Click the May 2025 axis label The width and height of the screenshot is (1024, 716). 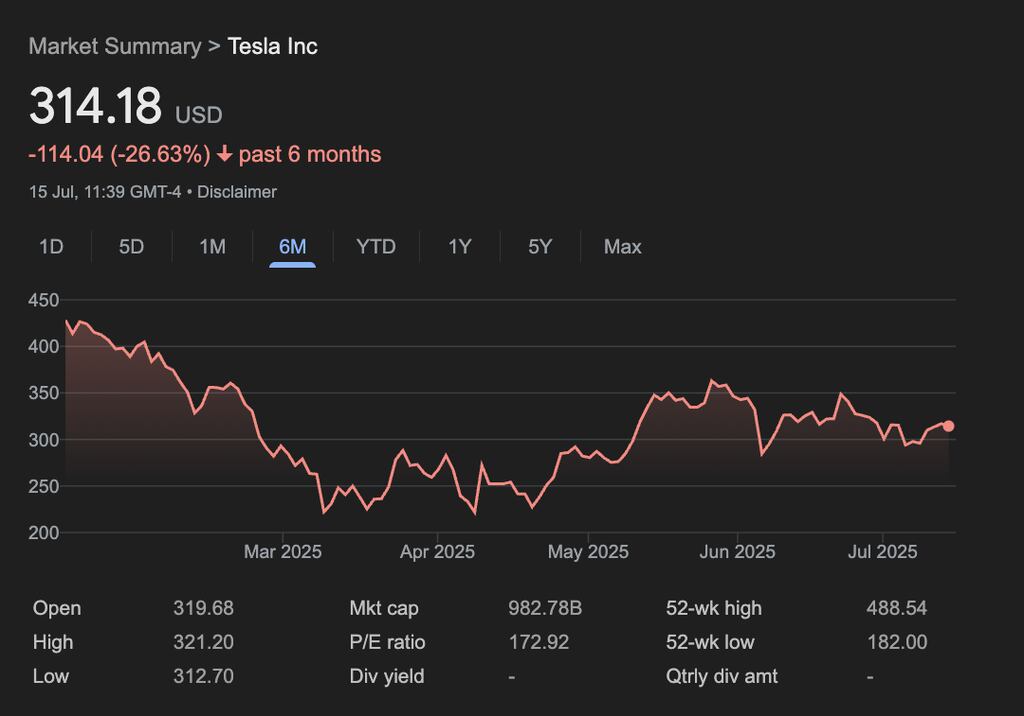[x=588, y=552]
